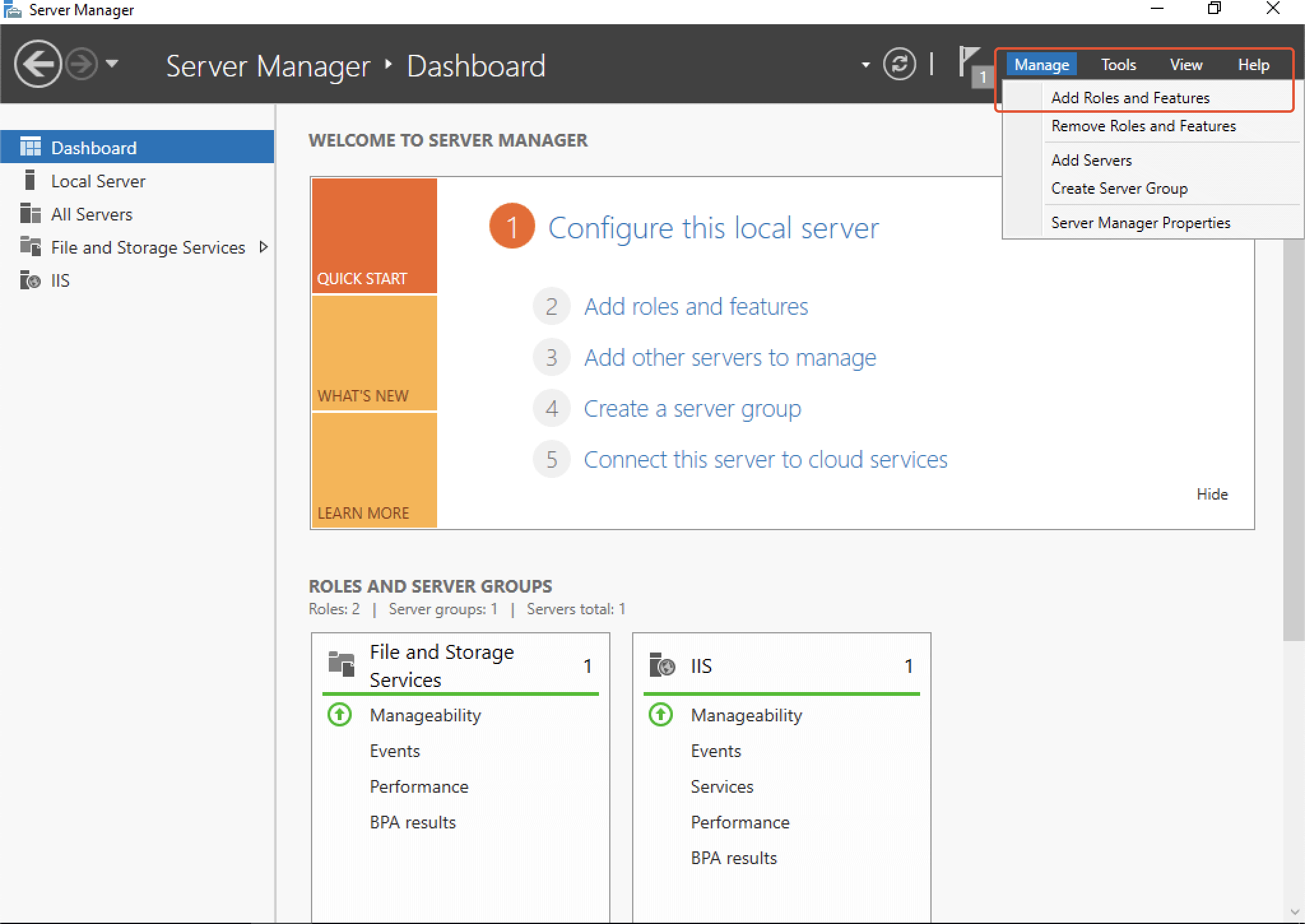Open BPA results in File and Storage tile

[x=413, y=822]
